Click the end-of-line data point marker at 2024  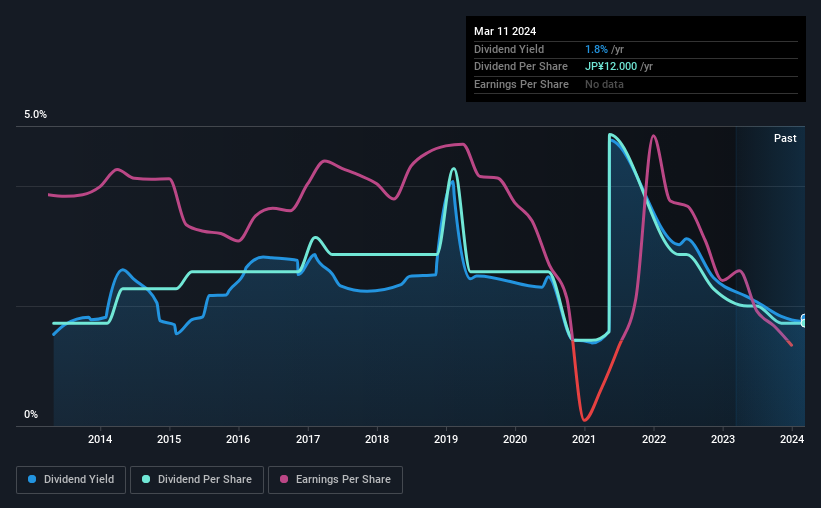coord(803,321)
